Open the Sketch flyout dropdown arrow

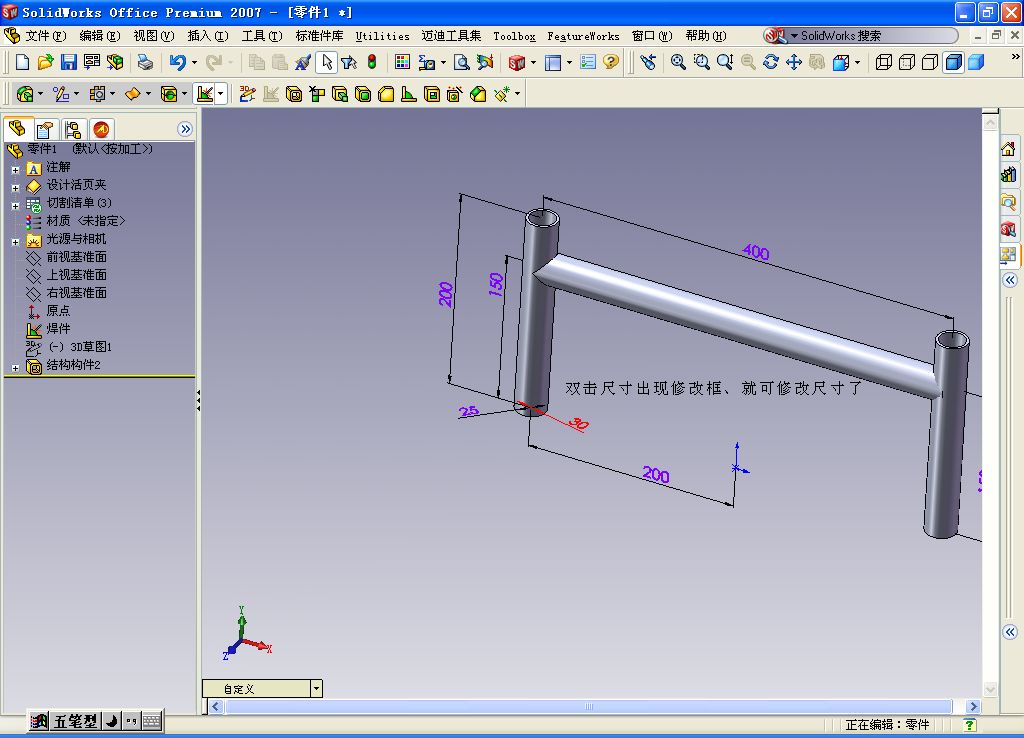pyautogui.click(x=76, y=94)
